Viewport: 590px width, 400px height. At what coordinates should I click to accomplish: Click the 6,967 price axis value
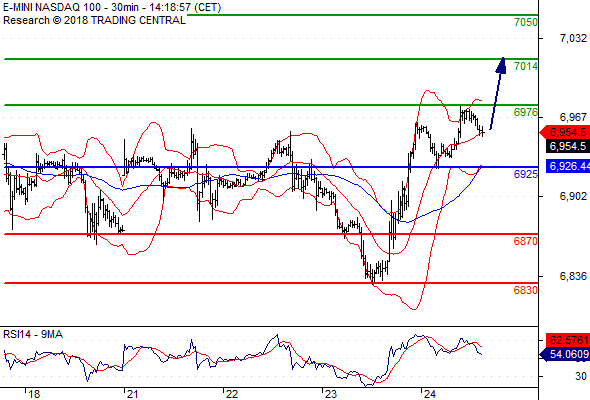[573, 117]
